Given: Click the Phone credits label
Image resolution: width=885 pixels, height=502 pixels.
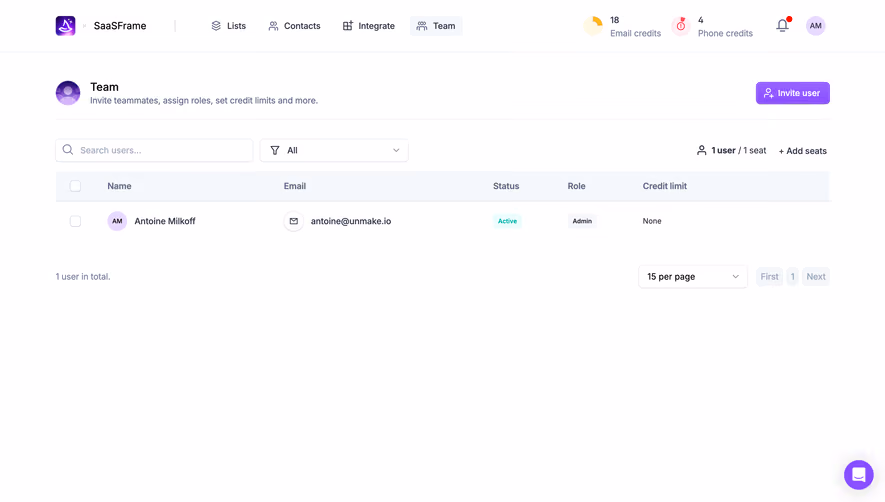Looking at the screenshot, I should (x=725, y=33).
